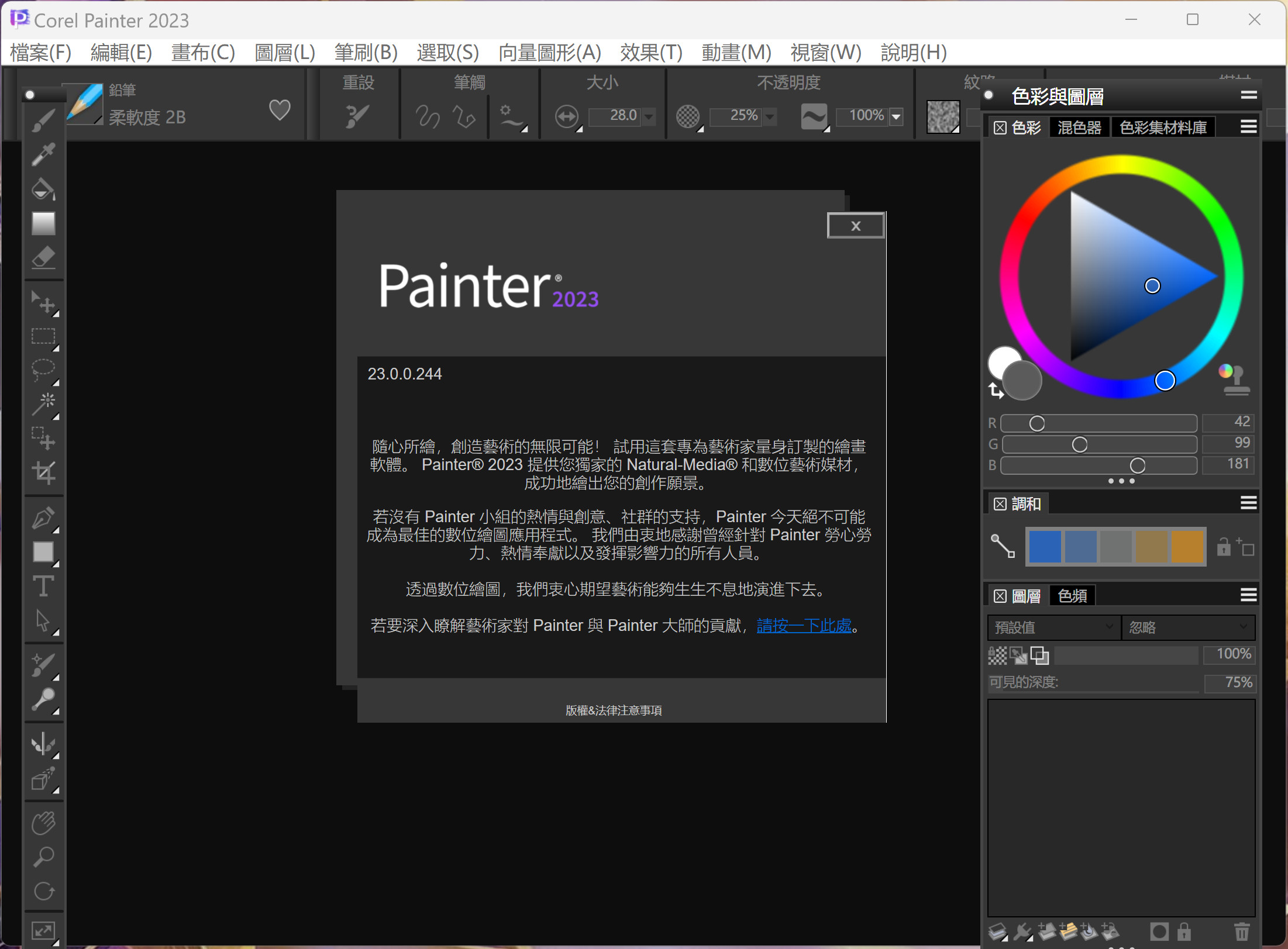This screenshot has height=949, width=1288.
Task: Toggle the layer lock icon
Action: pyautogui.click(x=1184, y=931)
